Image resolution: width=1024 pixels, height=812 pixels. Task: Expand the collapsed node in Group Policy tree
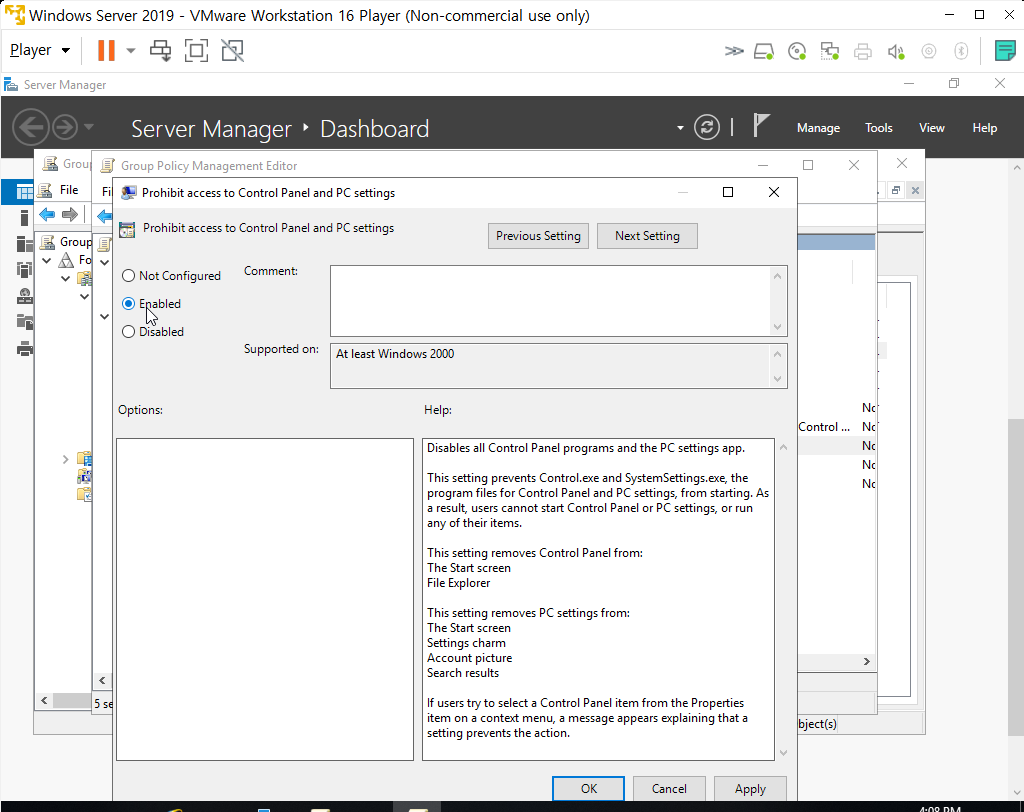[x=65, y=459]
